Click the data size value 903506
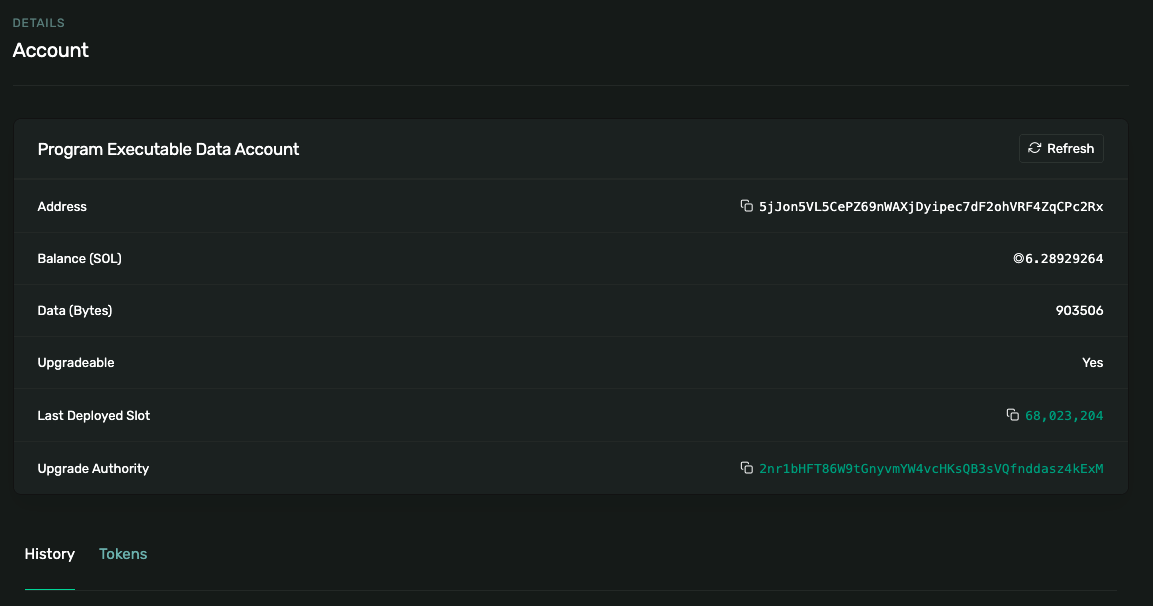The image size is (1153, 606). [1079, 311]
